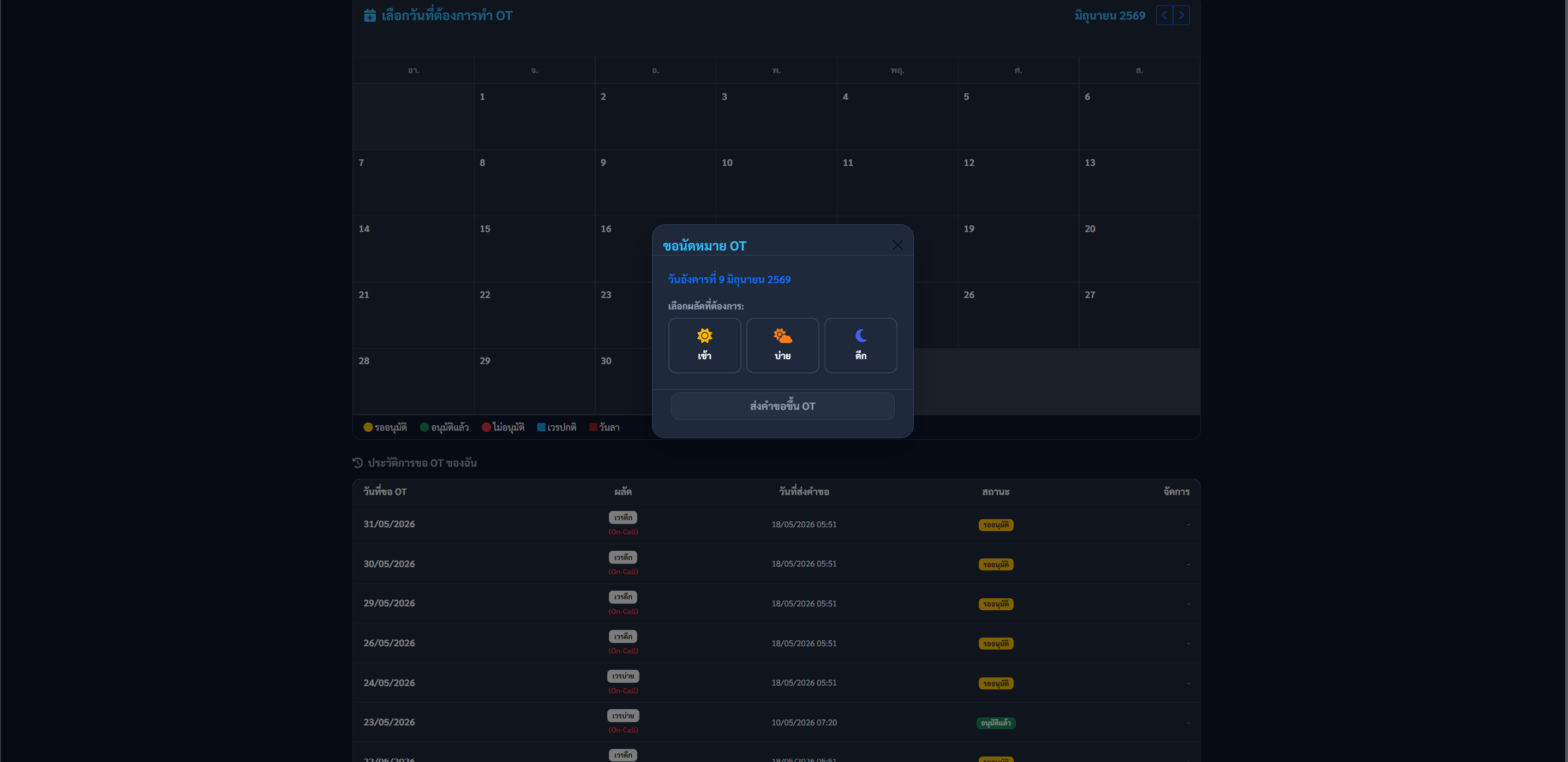The width and height of the screenshot is (1568, 762).
Task: Select the afternoon shift (บ่าย) cloud-sun option
Action: pyautogui.click(x=782, y=345)
